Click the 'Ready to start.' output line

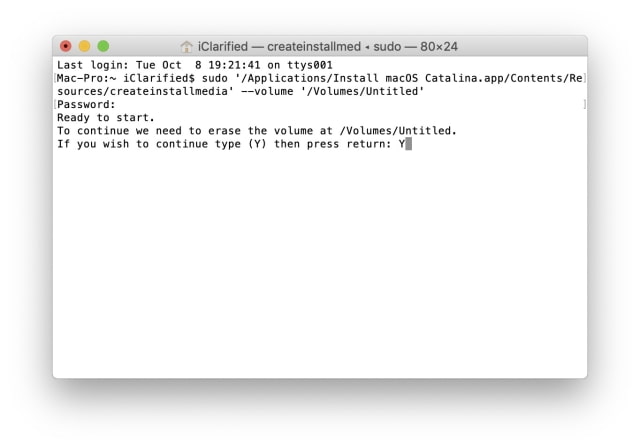(x=106, y=118)
